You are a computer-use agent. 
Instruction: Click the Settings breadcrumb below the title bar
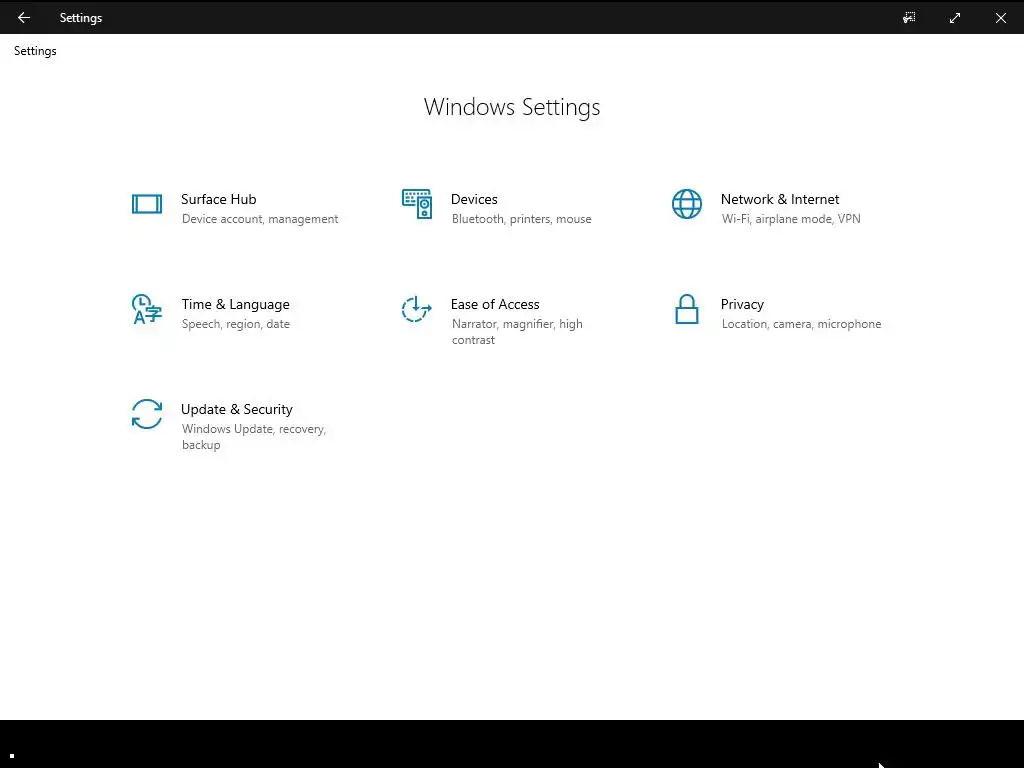pyautogui.click(x=35, y=51)
